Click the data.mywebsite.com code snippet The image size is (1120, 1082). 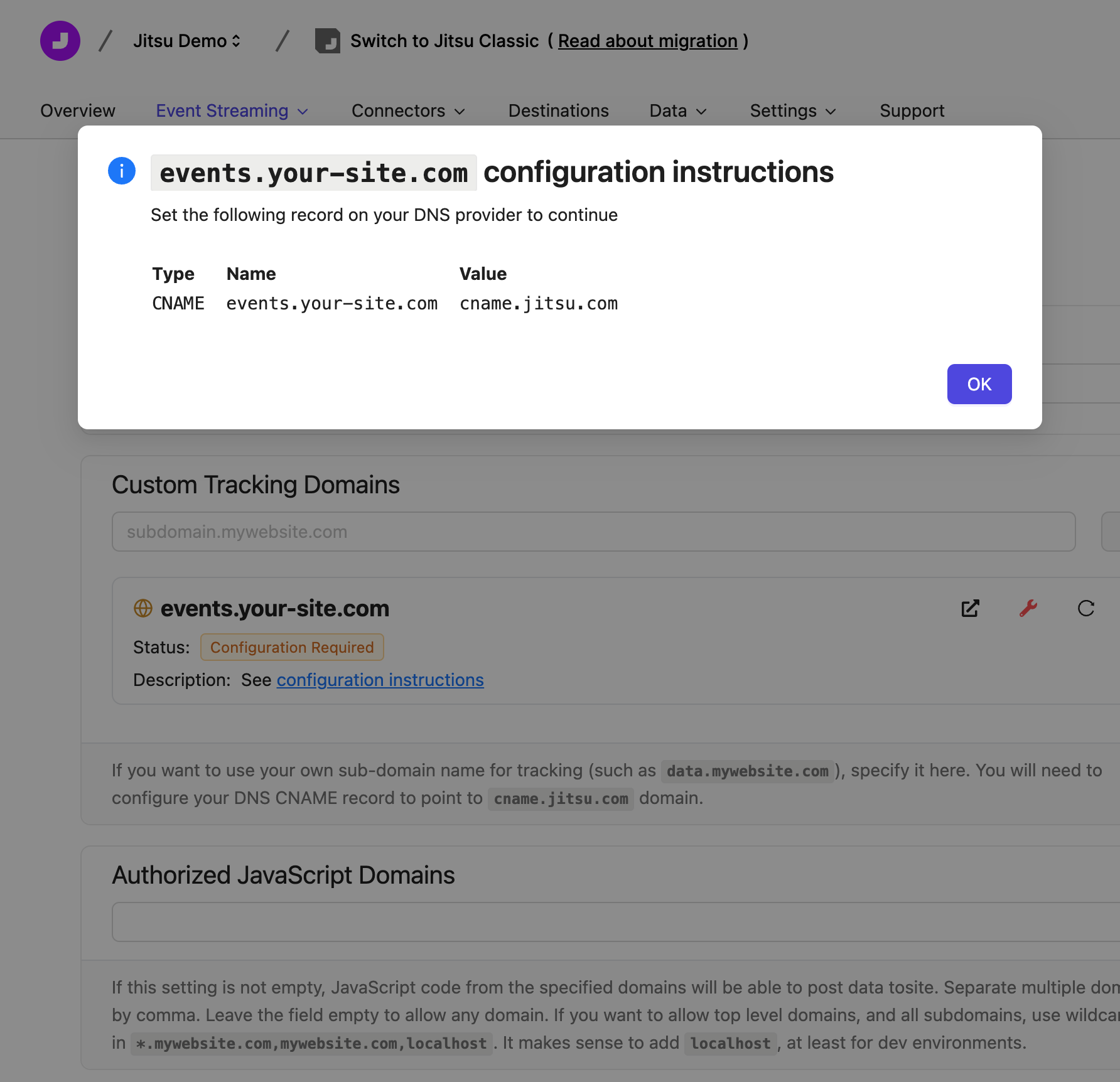[x=747, y=771]
